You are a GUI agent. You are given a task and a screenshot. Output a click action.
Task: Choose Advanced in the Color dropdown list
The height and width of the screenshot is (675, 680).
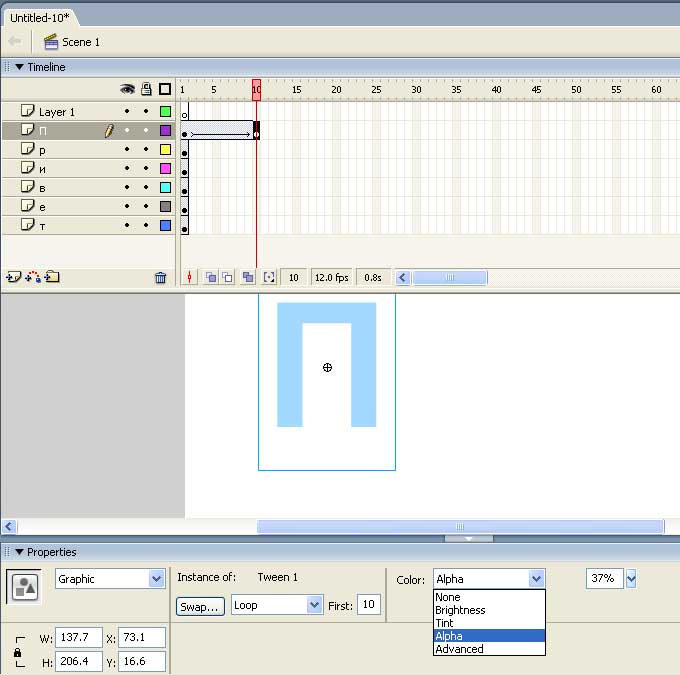coord(459,649)
